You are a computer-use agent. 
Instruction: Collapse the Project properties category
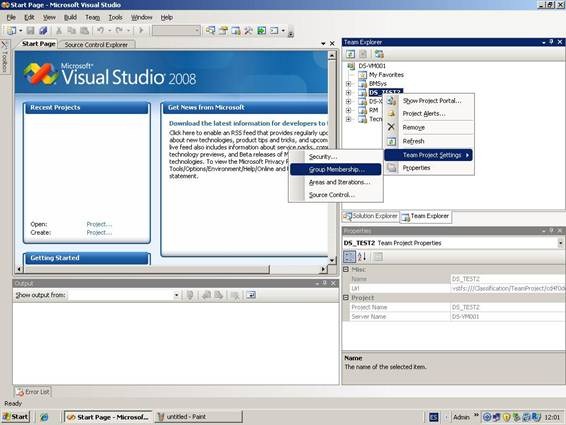[x=346, y=298]
